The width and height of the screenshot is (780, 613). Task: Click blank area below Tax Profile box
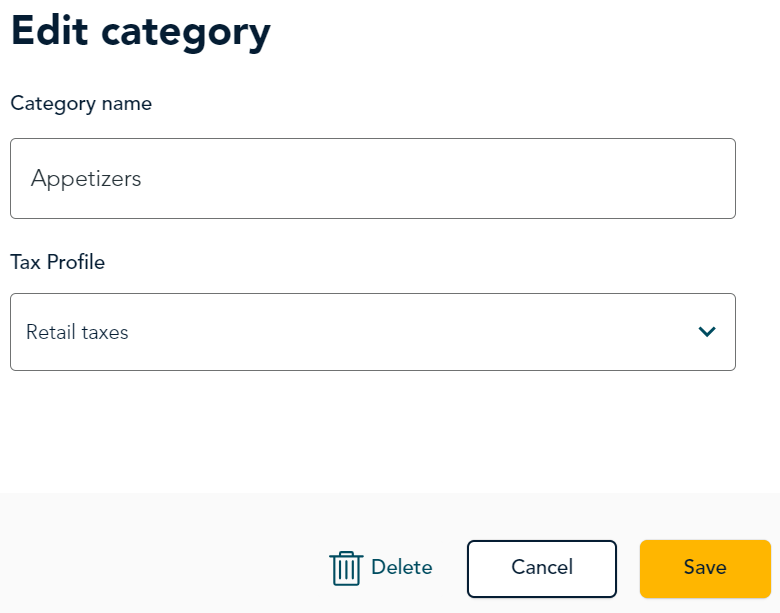coord(373,430)
